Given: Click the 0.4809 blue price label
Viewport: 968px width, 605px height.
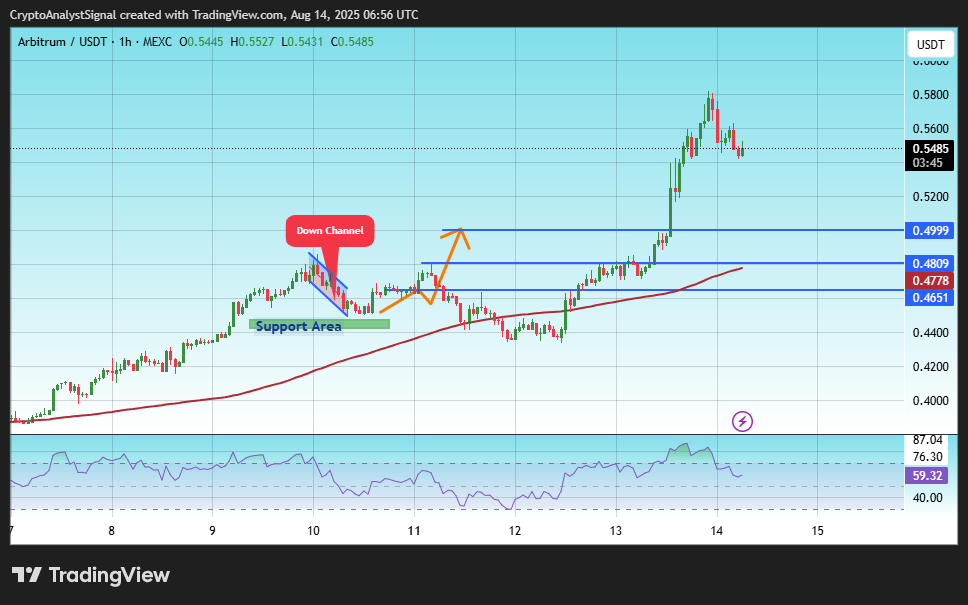Looking at the screenshot, I should [x=930, y=264].
